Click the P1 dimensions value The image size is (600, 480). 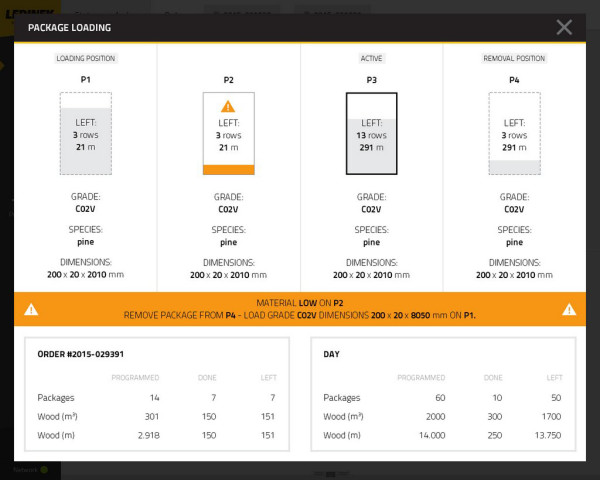click(85, 274)
